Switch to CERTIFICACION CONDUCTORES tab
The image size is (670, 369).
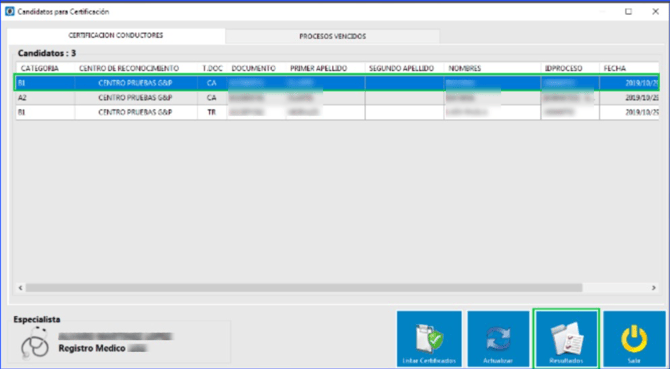tap(116, 35)
